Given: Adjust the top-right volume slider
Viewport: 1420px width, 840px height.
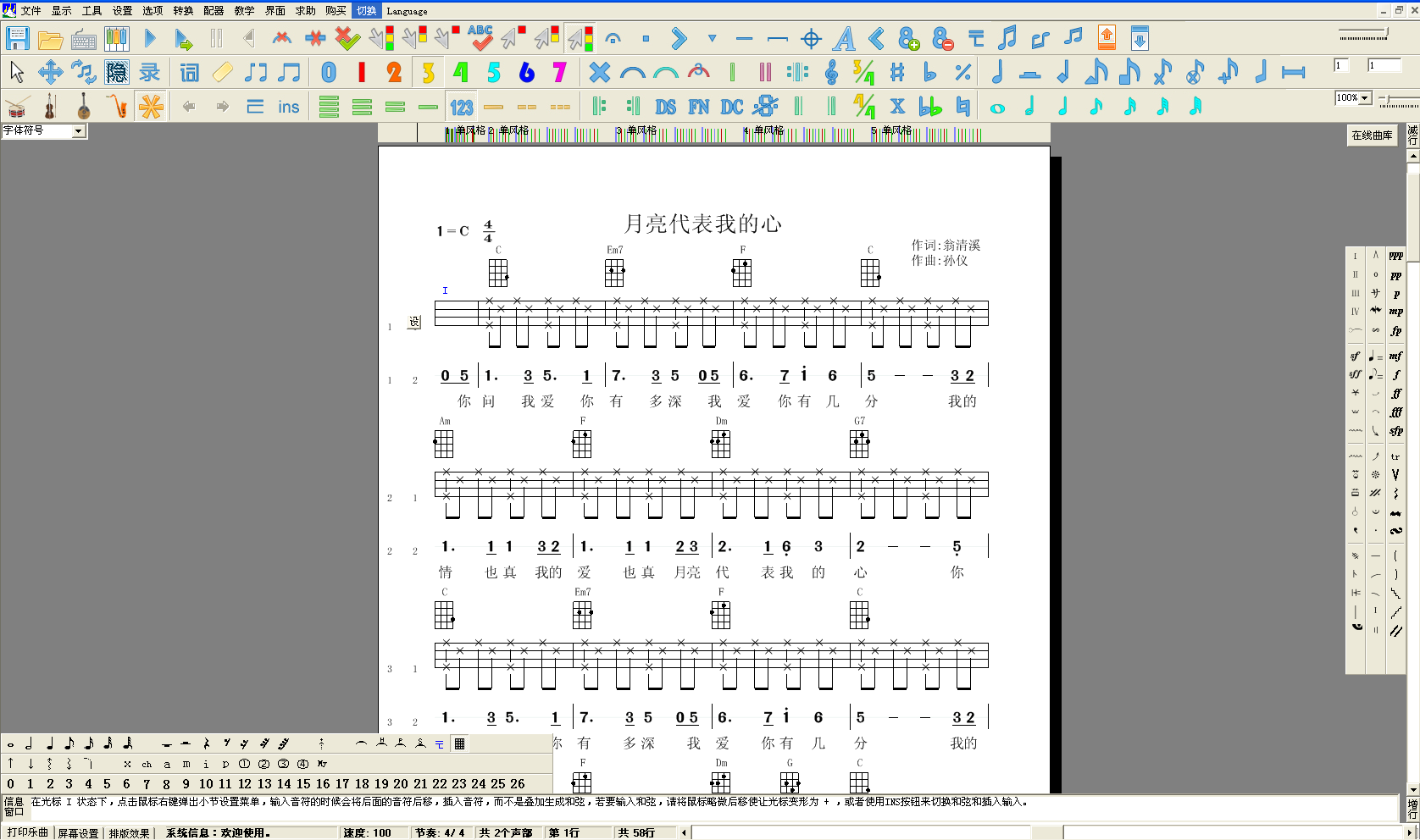Looking at the screenshot, I should [1364, 36].
